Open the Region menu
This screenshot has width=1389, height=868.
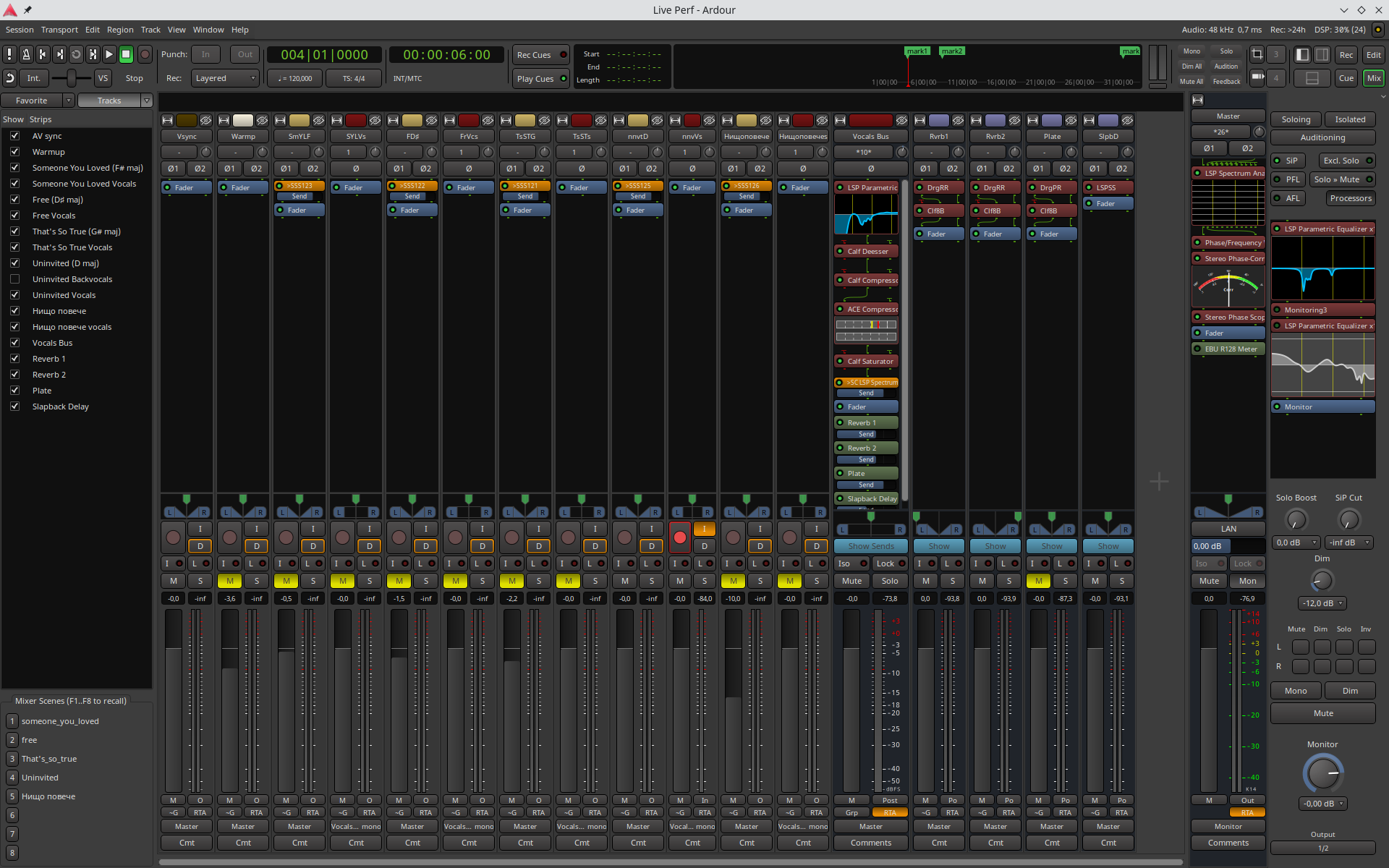click(120, 30)
